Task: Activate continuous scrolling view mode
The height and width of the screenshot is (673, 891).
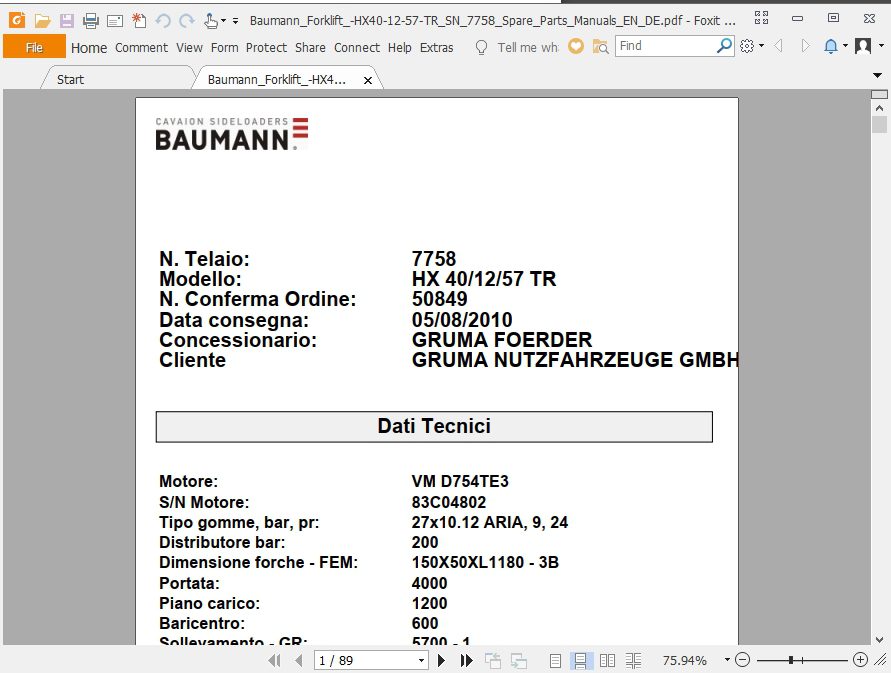Action: click(x=581, y=660)
